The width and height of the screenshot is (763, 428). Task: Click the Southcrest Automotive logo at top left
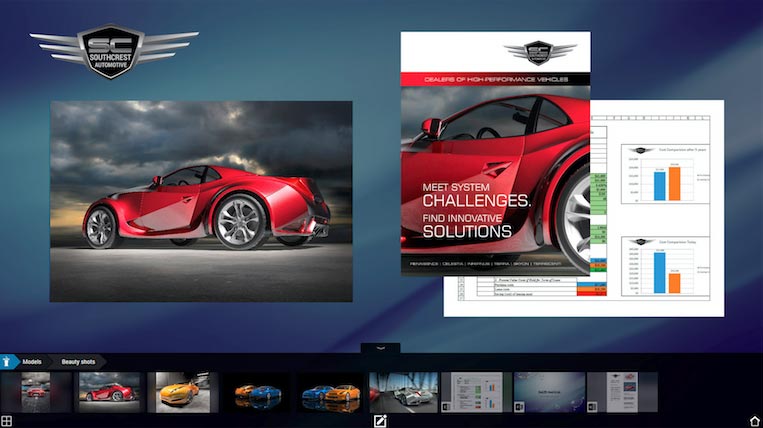(x=113, y=49)
